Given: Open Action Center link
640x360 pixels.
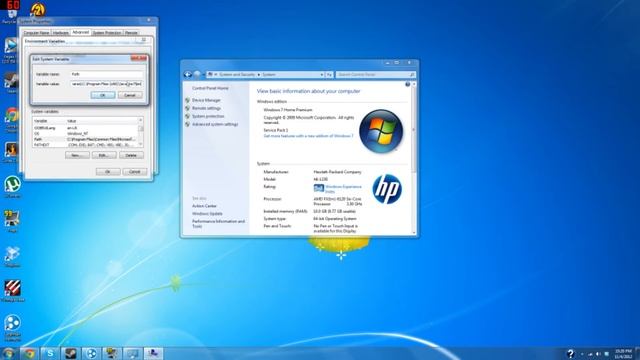Looking at the screenshot, I should click(x=204, y=206).
